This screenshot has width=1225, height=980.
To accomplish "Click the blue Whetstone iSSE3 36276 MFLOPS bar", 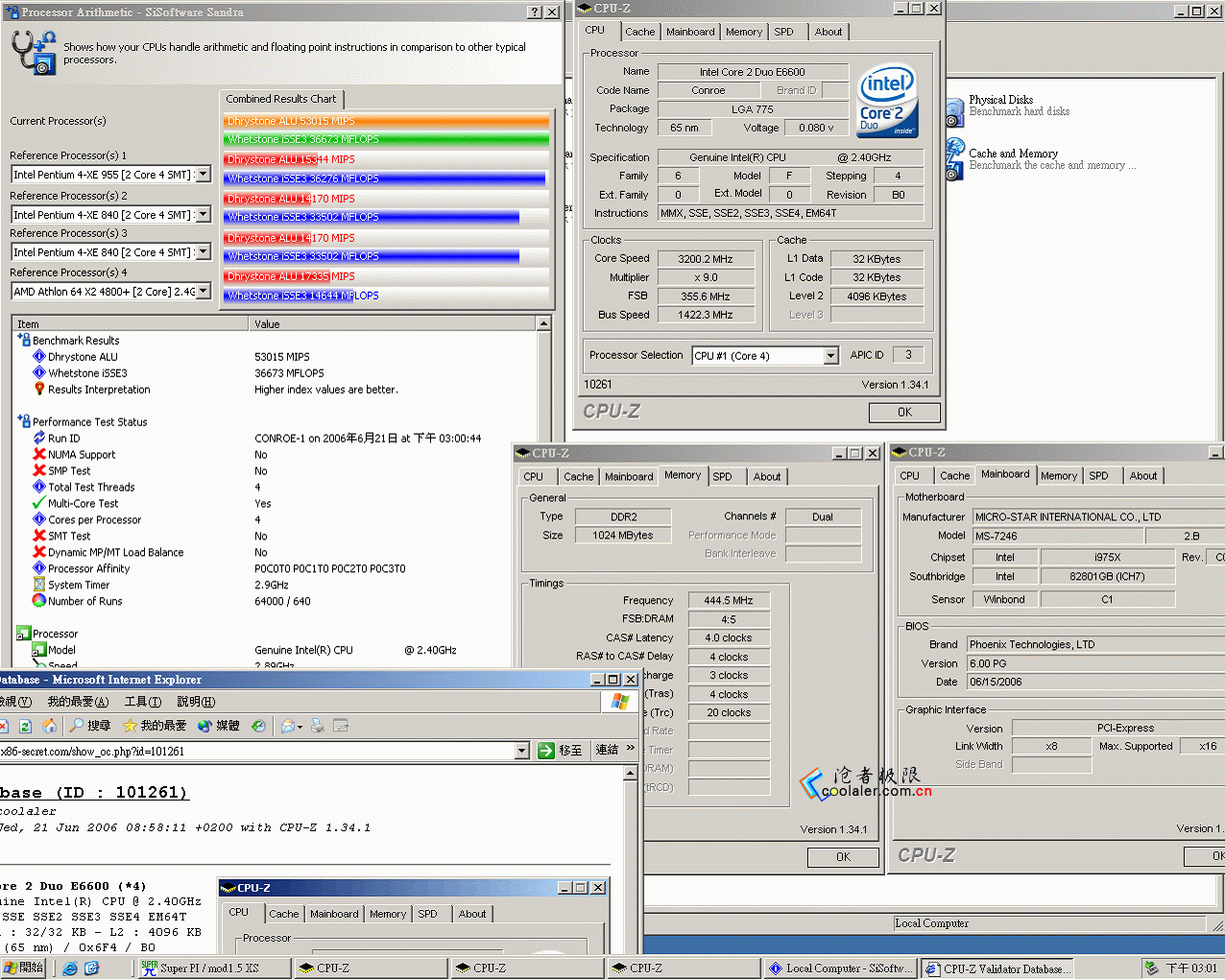I will coord(385,179).
